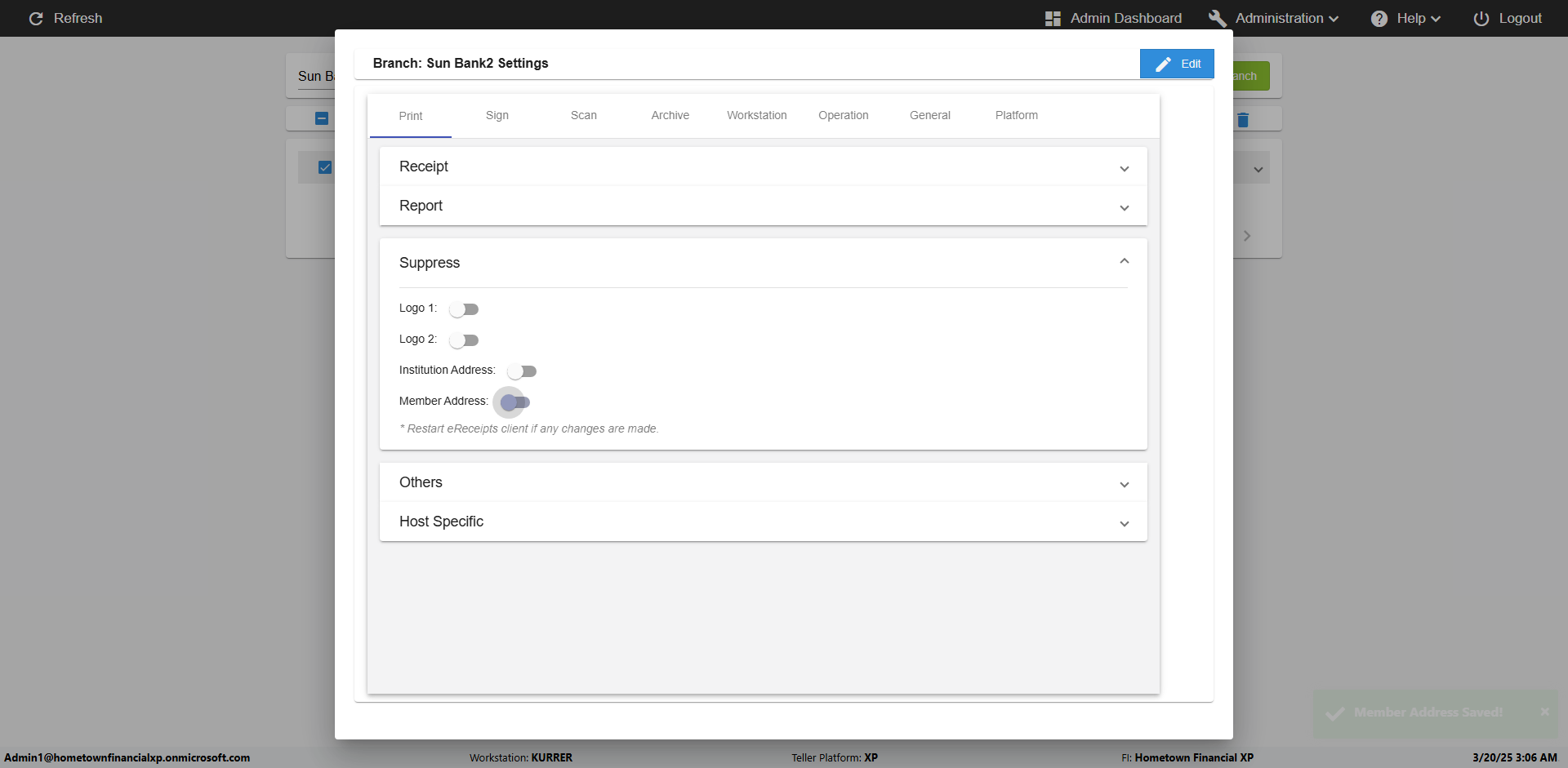Expand the Report section
The height and width of the screenshot is (768, 1568).
tap(1125, 207)
